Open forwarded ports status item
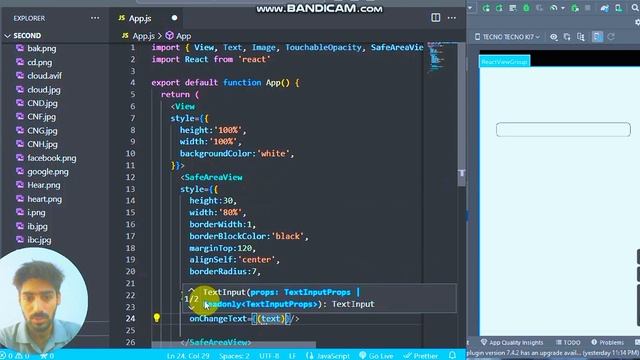The image size is (640, 360). (47, 356)
